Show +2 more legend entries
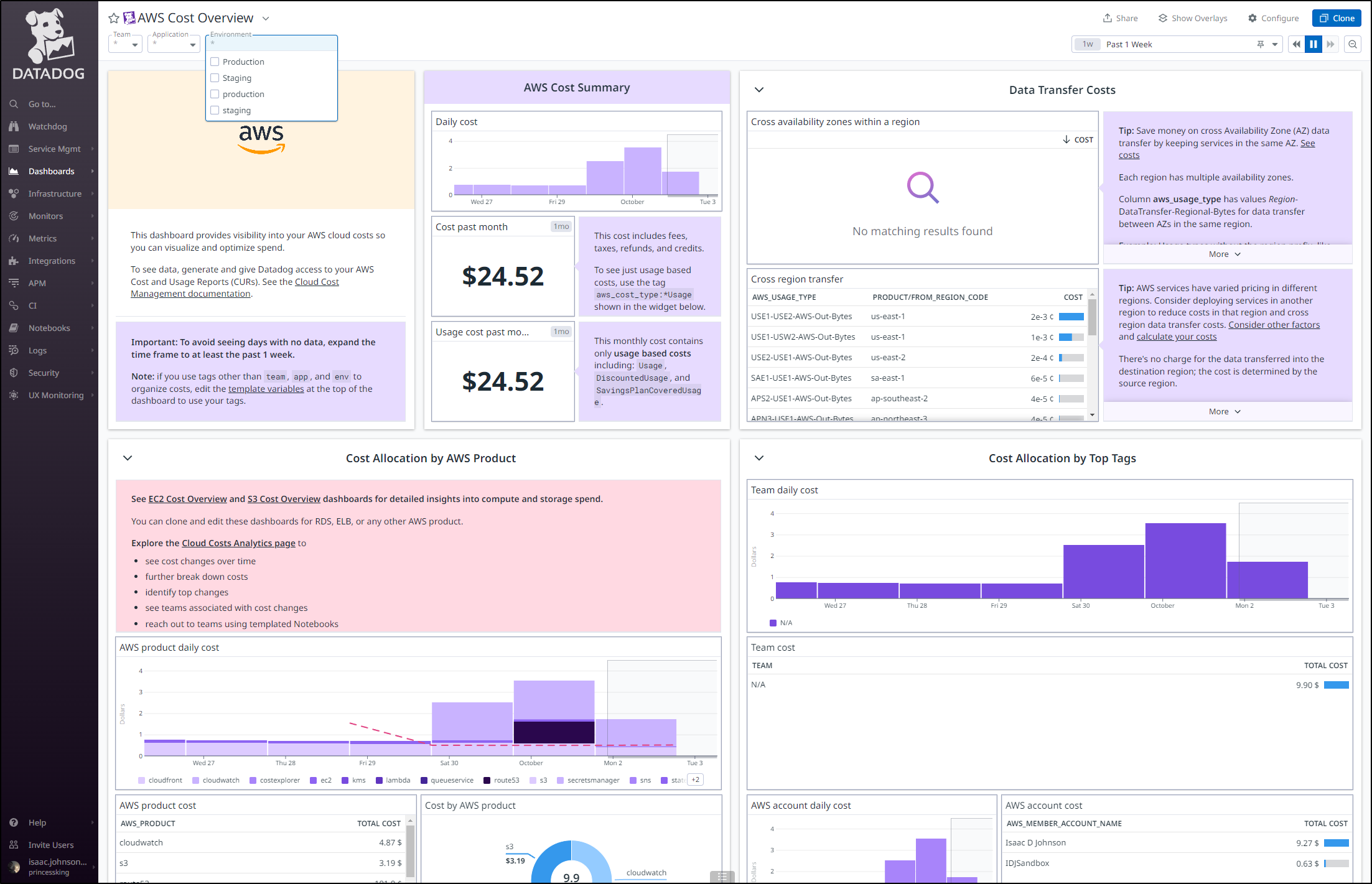 tap(695, 779)
